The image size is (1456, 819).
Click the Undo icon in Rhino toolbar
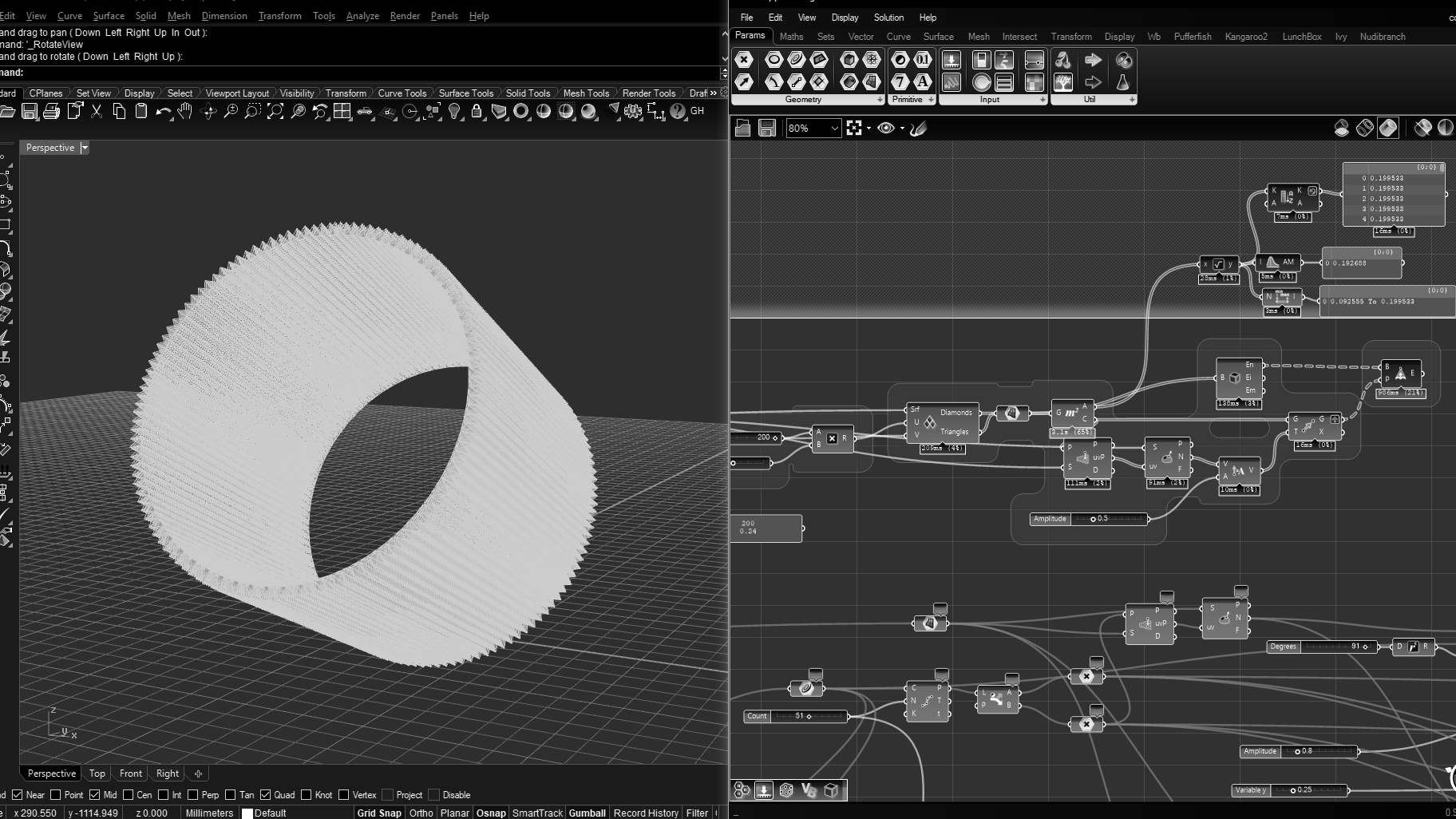tap(163, 112)
